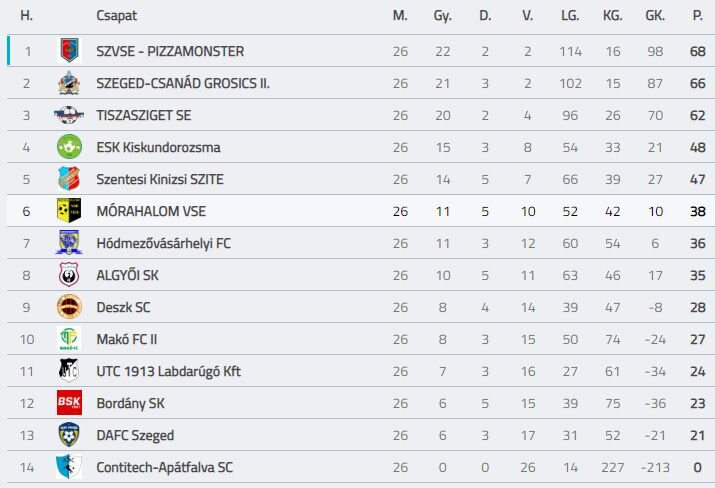
Task: Click the GK. goal difference header
Action: [655, 16]
